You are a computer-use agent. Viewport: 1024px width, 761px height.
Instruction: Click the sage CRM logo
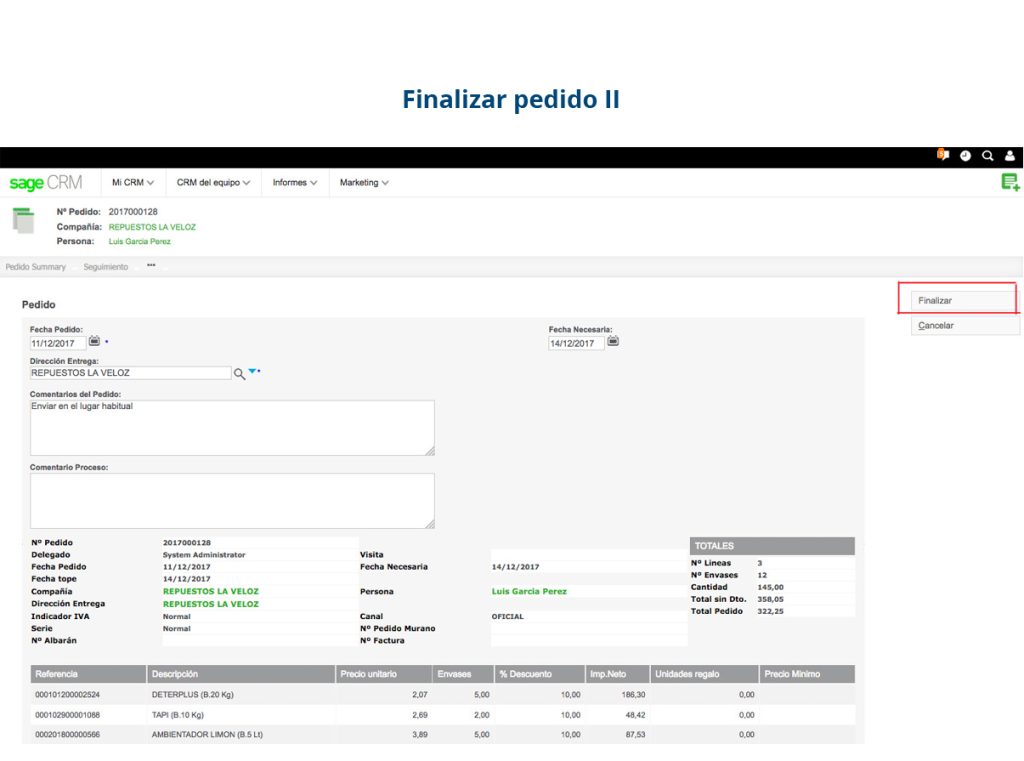click(44, 182)
